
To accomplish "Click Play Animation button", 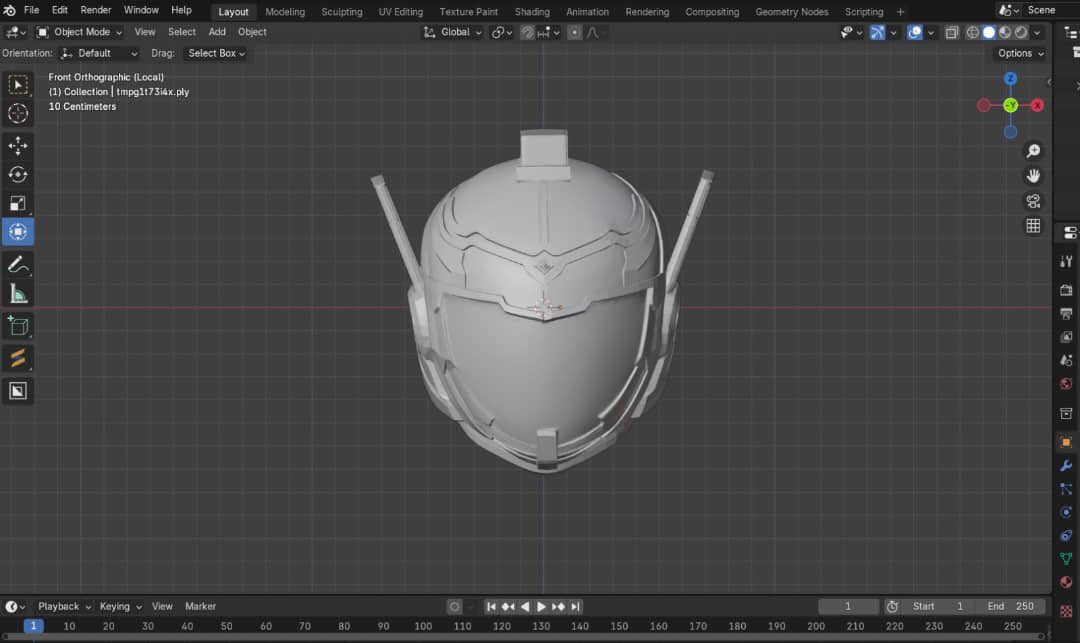I will point(541,607).
